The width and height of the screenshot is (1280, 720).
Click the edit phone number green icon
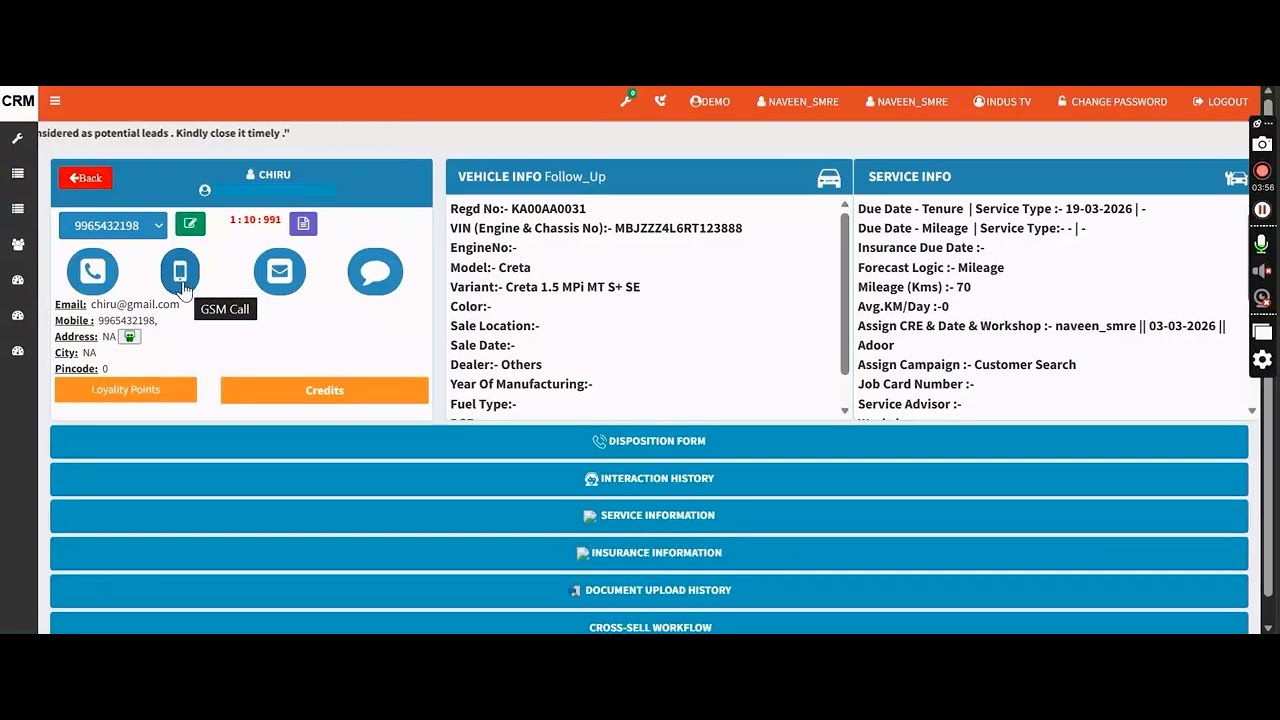coord(190,224)
